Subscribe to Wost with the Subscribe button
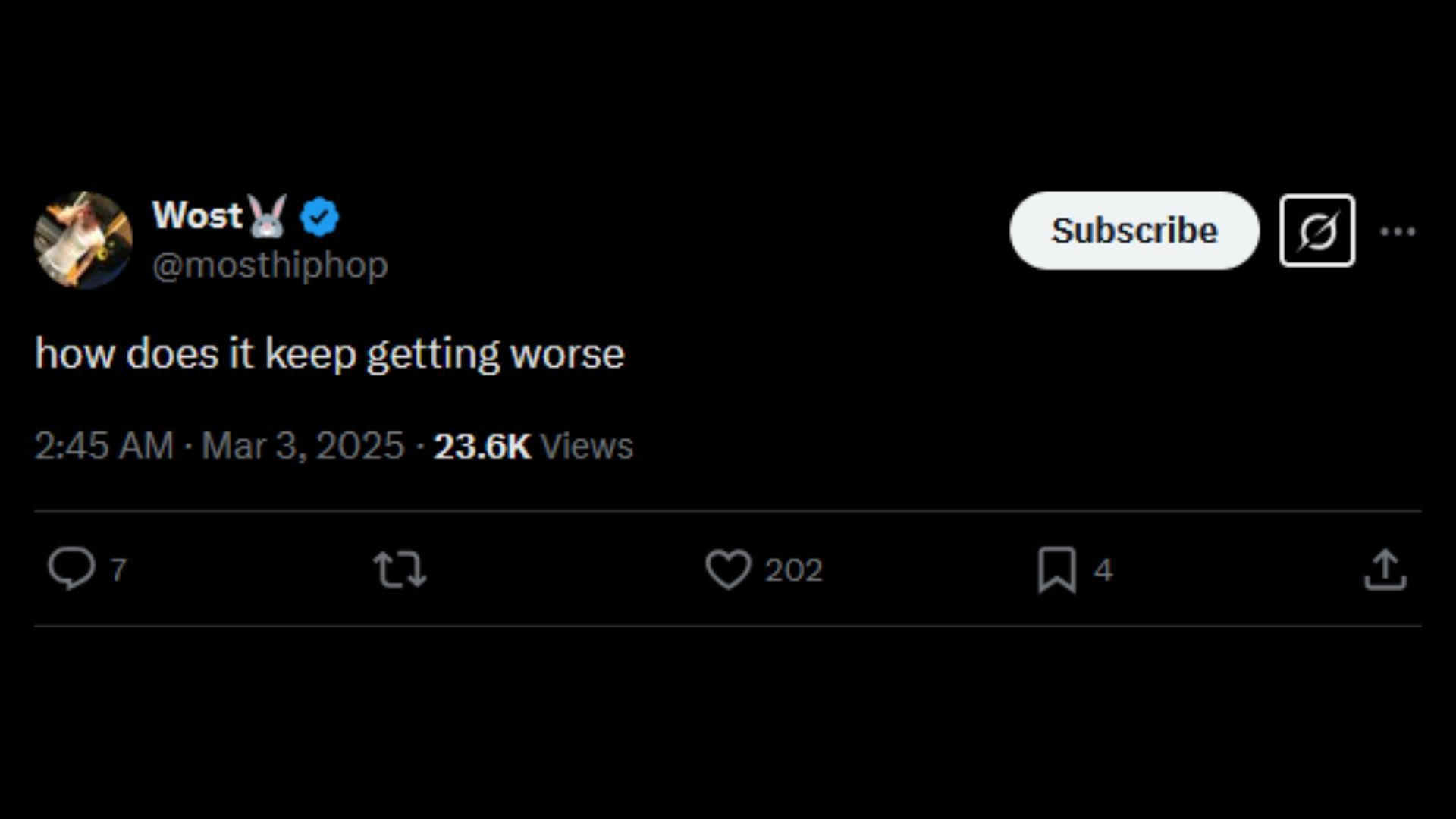 (x=1134, y=231)
